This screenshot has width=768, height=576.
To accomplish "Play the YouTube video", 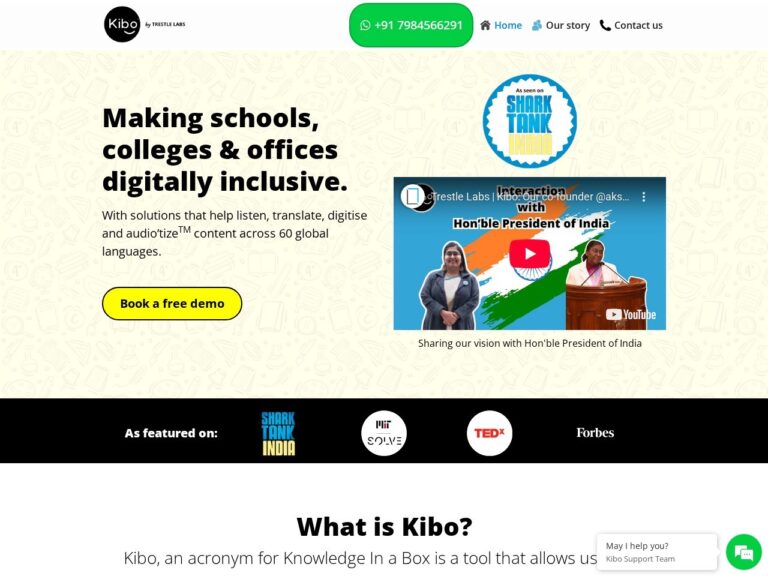I will [x=529, y=254].
